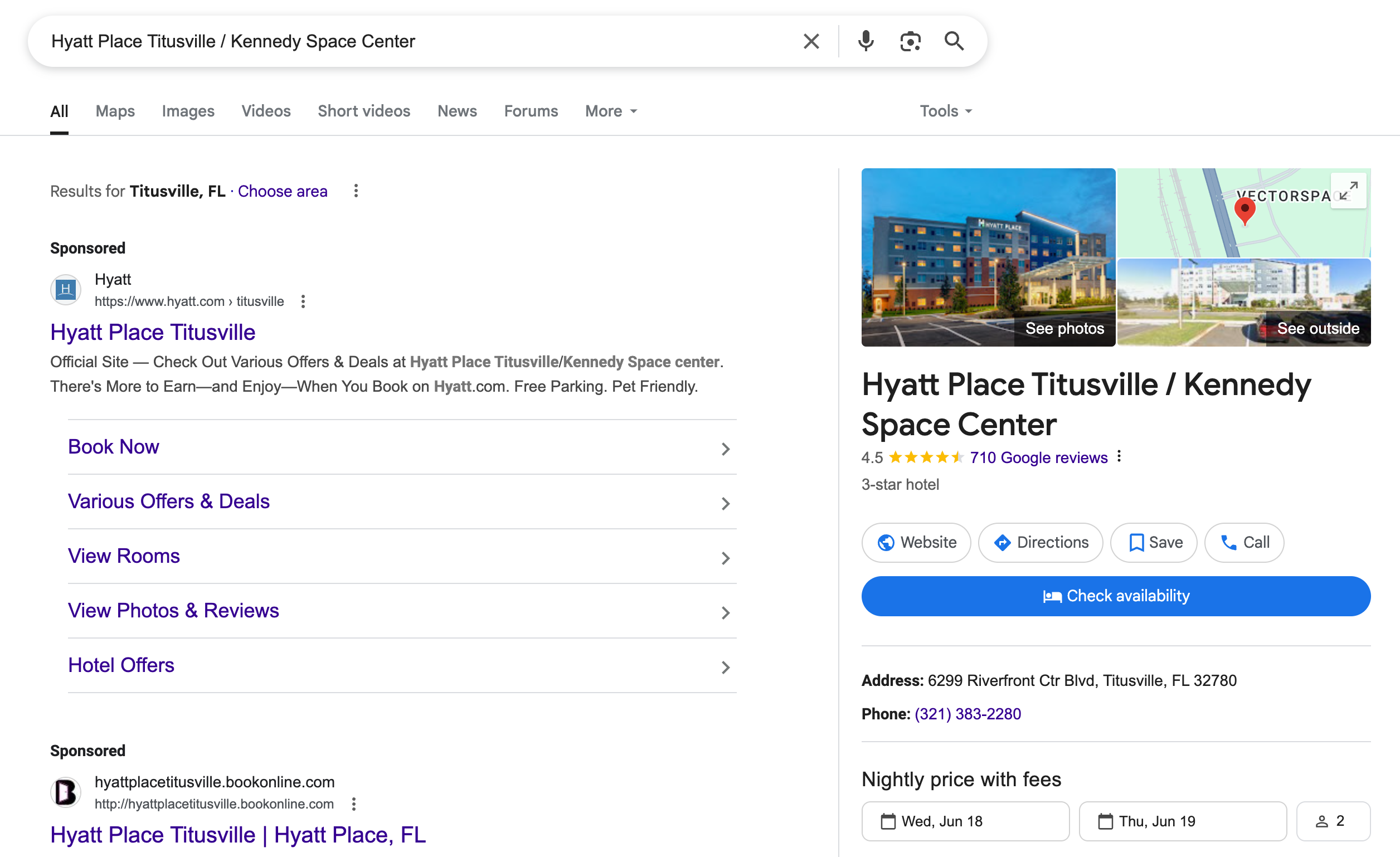
Task: Switch to the Videos tab
Action: click(266, 111)
